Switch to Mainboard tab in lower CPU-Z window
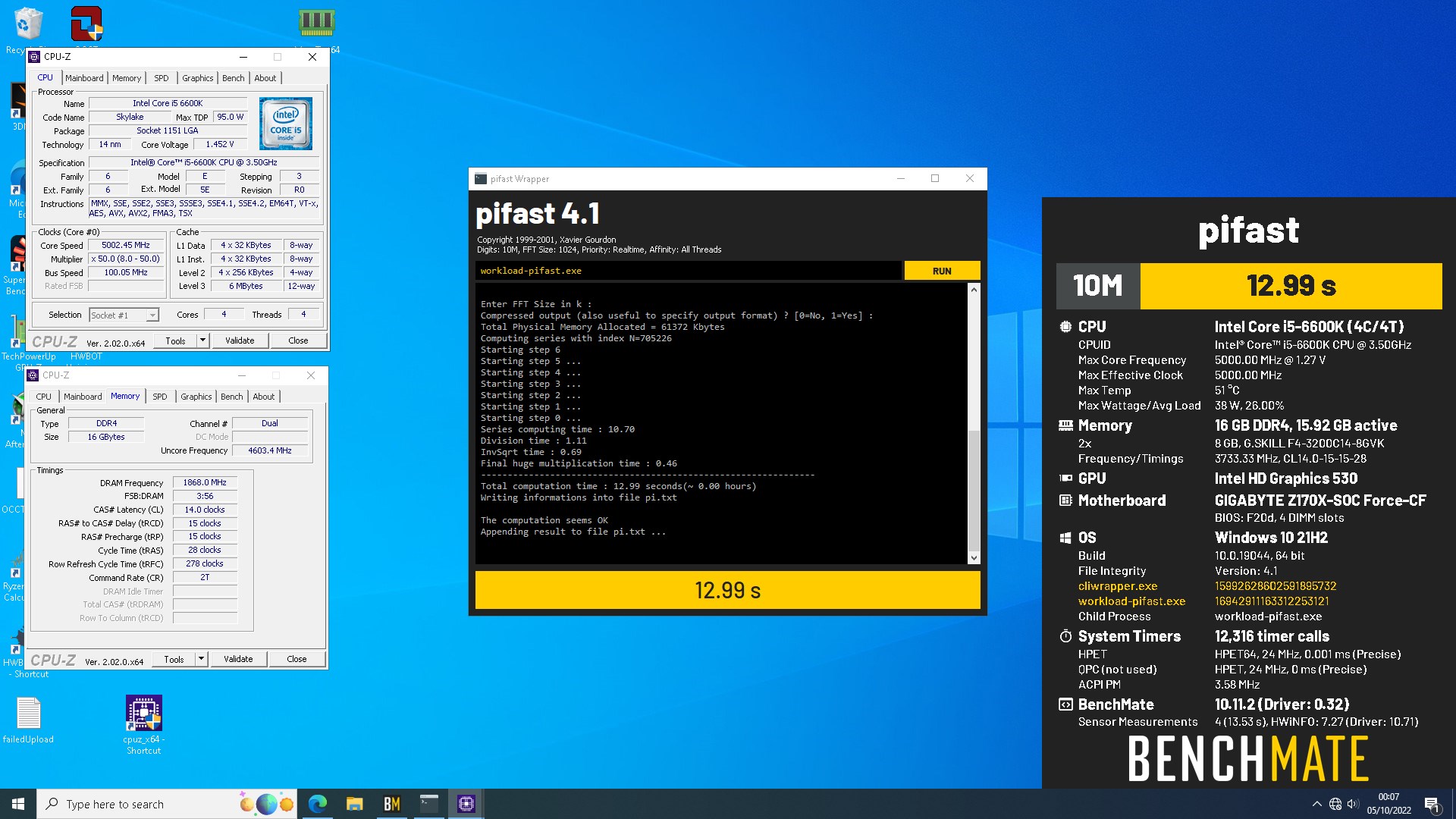The height and width of the screenshot is (819, 1456). pos(83,397)
